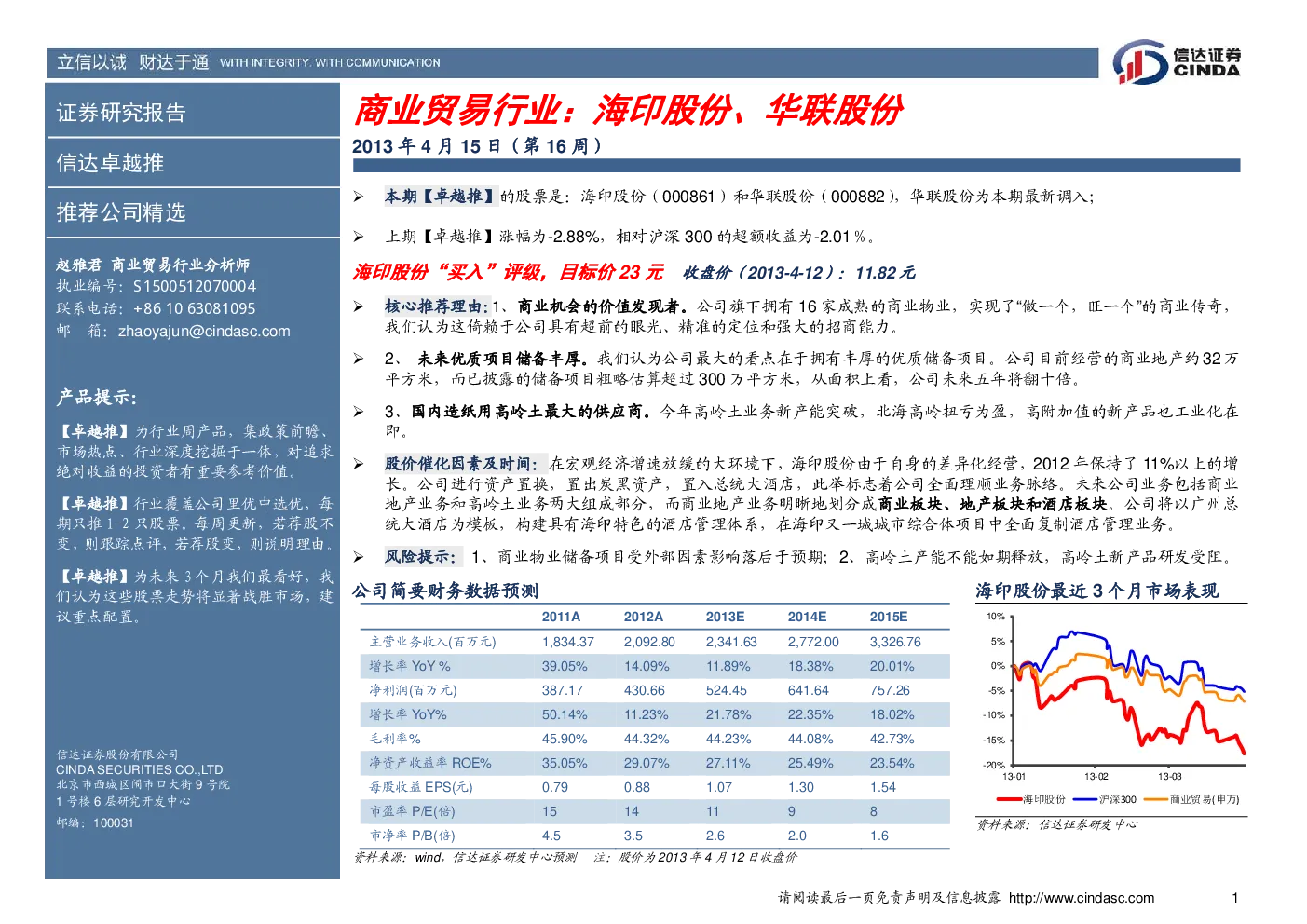Image resolution: width=1307 pixels, height=924 pixels.
Task: Click company name CINDA SECURITIES CO.,LTD
Action: pyautogui.click(x=140, y=770)
